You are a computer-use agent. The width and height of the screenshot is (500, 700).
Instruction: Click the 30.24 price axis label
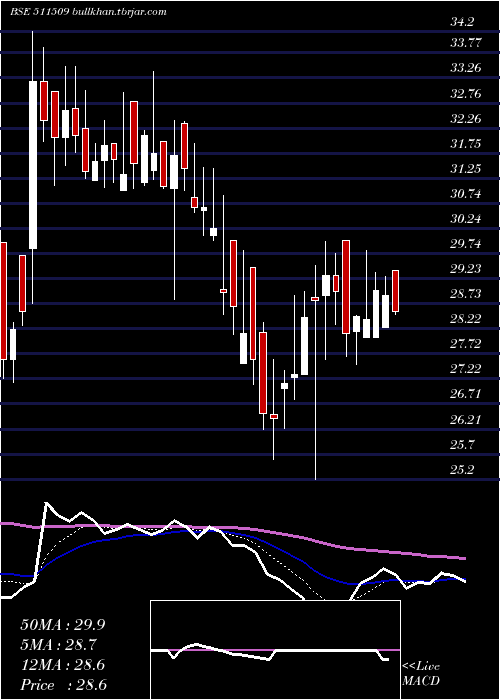coord(466,219)
